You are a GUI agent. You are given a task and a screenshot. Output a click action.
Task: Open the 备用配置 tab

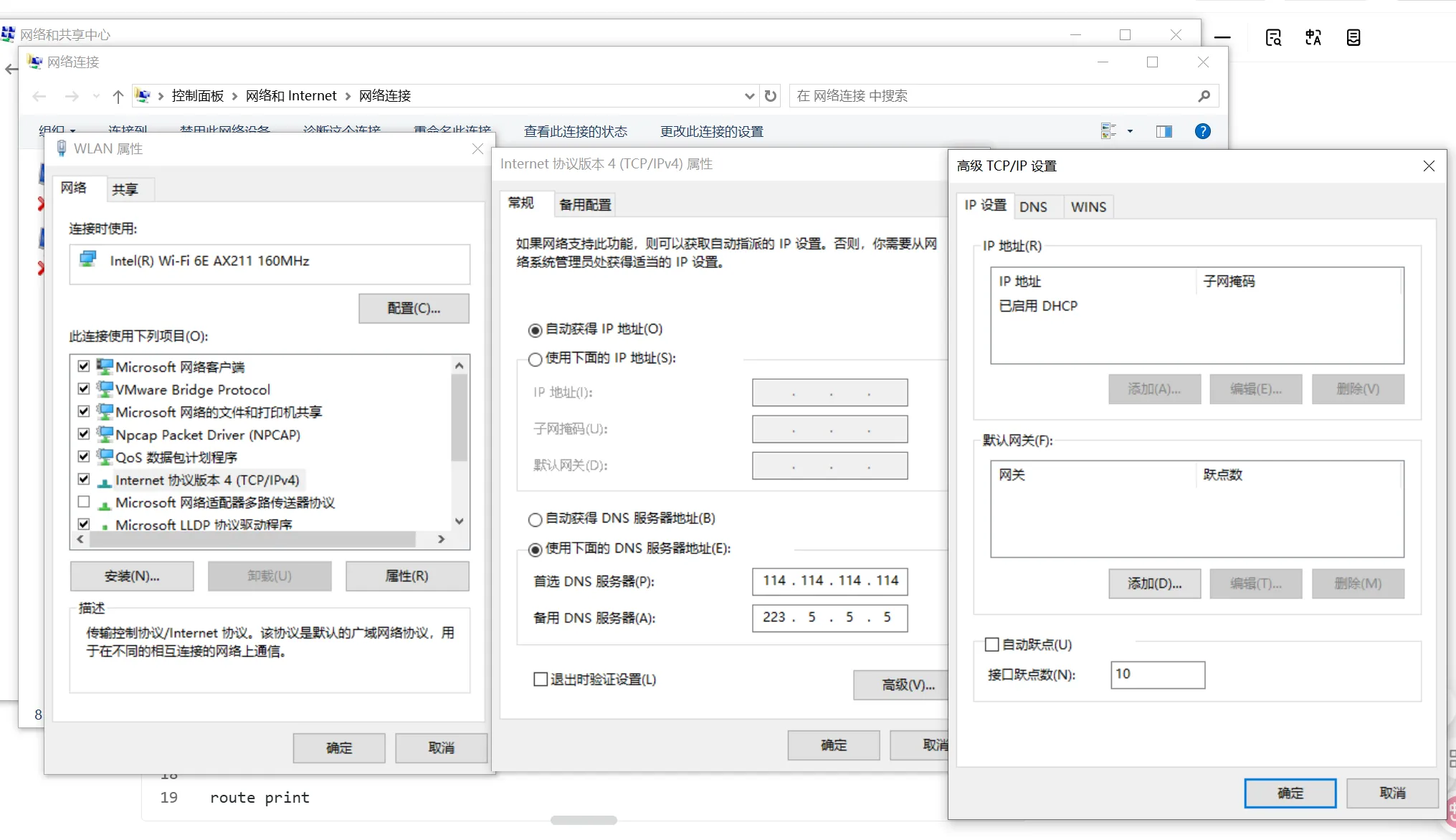click(x=585, y=205)
